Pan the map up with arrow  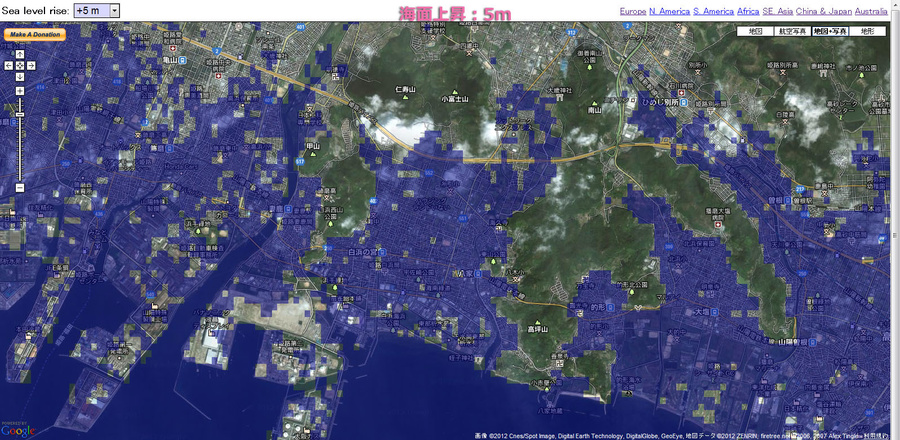tap(19, 54)
